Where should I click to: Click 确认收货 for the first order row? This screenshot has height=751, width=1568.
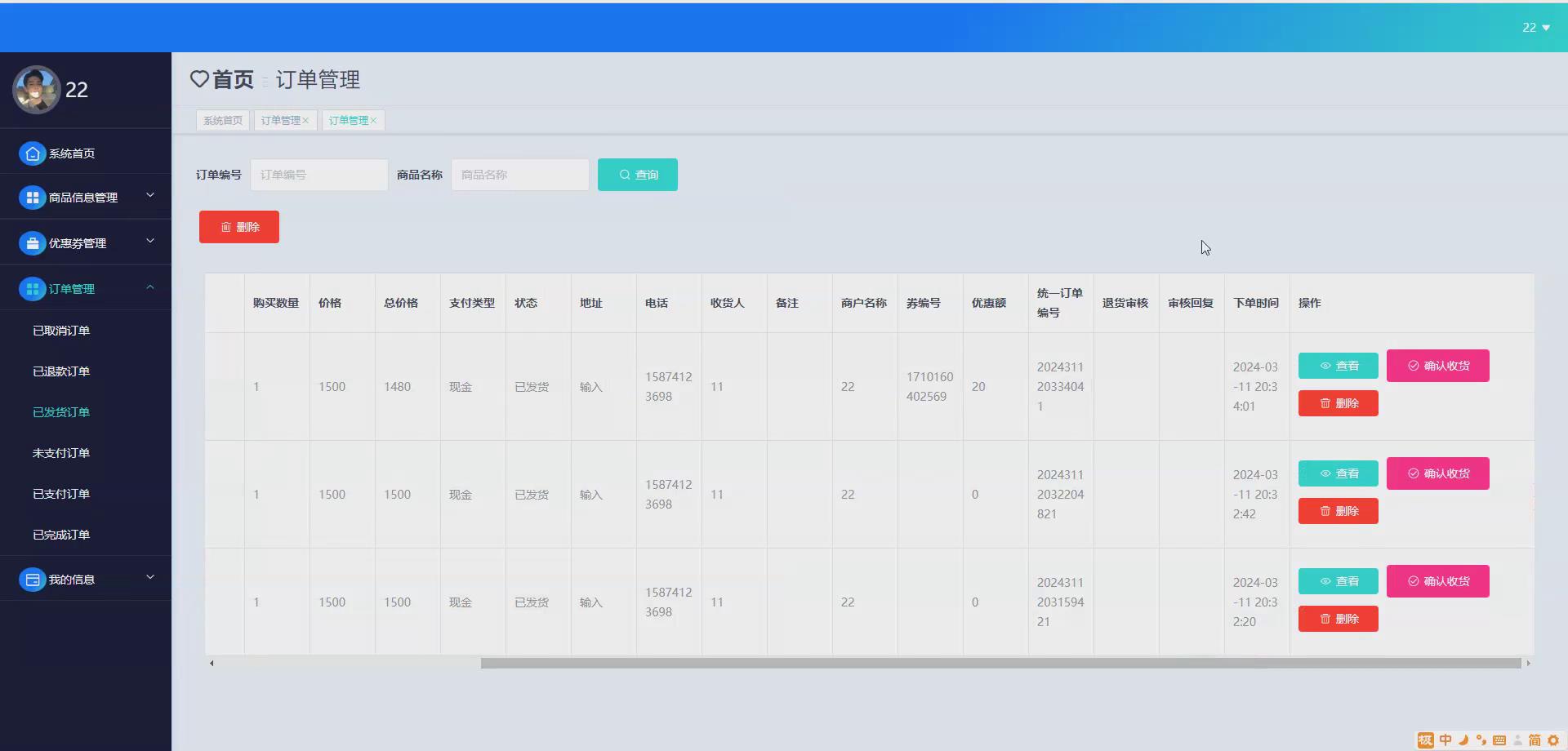[1437, 366]
